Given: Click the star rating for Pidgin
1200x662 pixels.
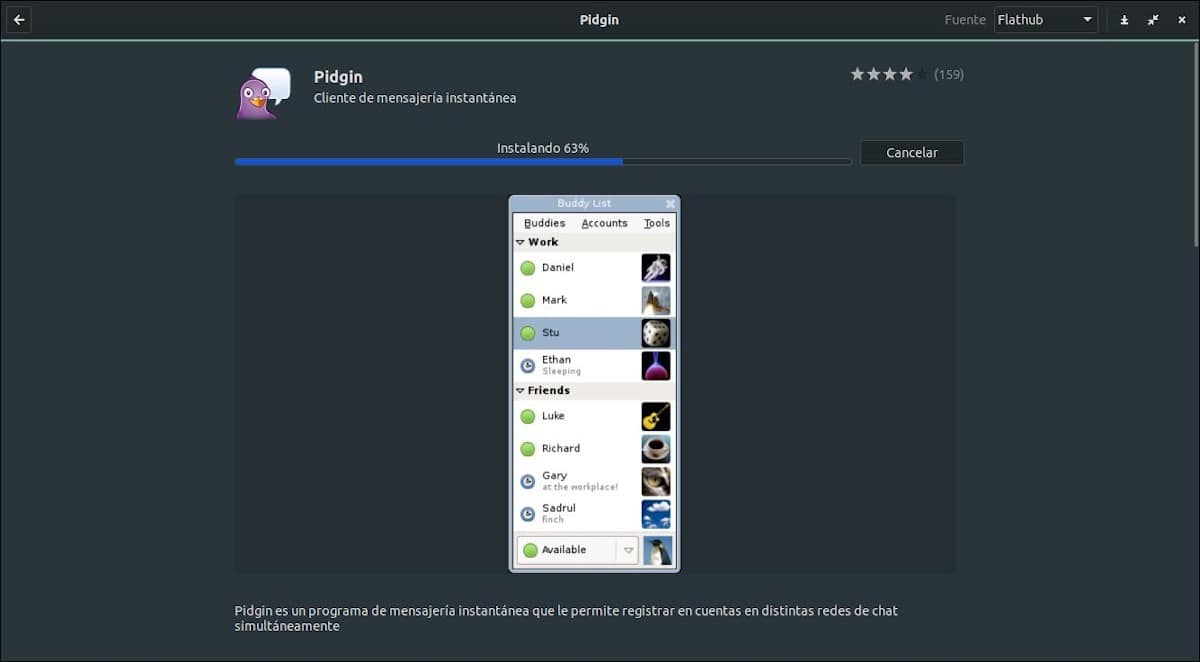Looking at the screenshot, I should pos(888,74).
